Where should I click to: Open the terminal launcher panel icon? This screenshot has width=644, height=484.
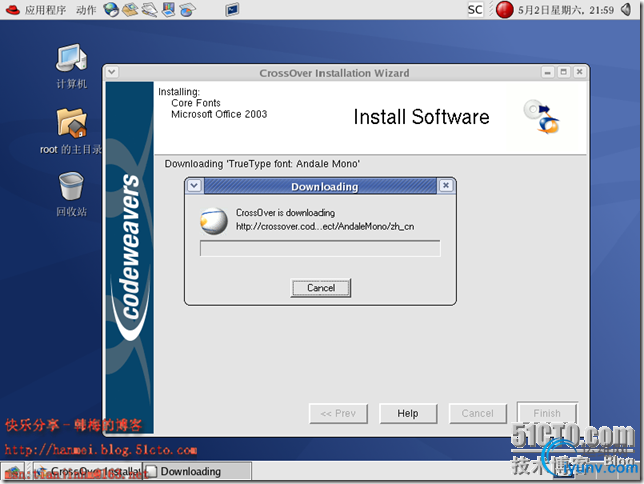pyautogui.click(x=232, y=10)
